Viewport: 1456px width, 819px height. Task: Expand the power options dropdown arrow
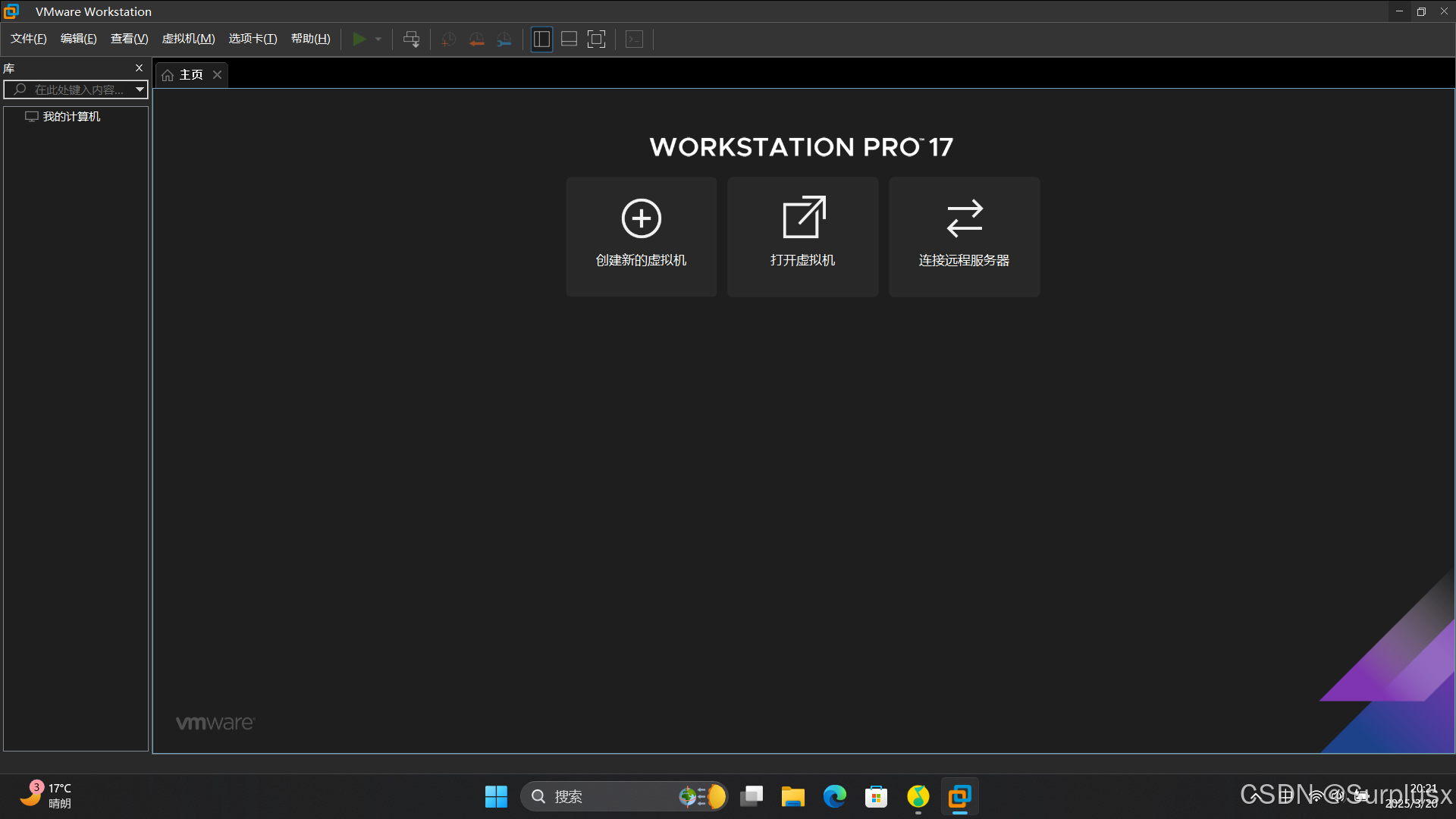pyautogui.click(x=378, y=39)
